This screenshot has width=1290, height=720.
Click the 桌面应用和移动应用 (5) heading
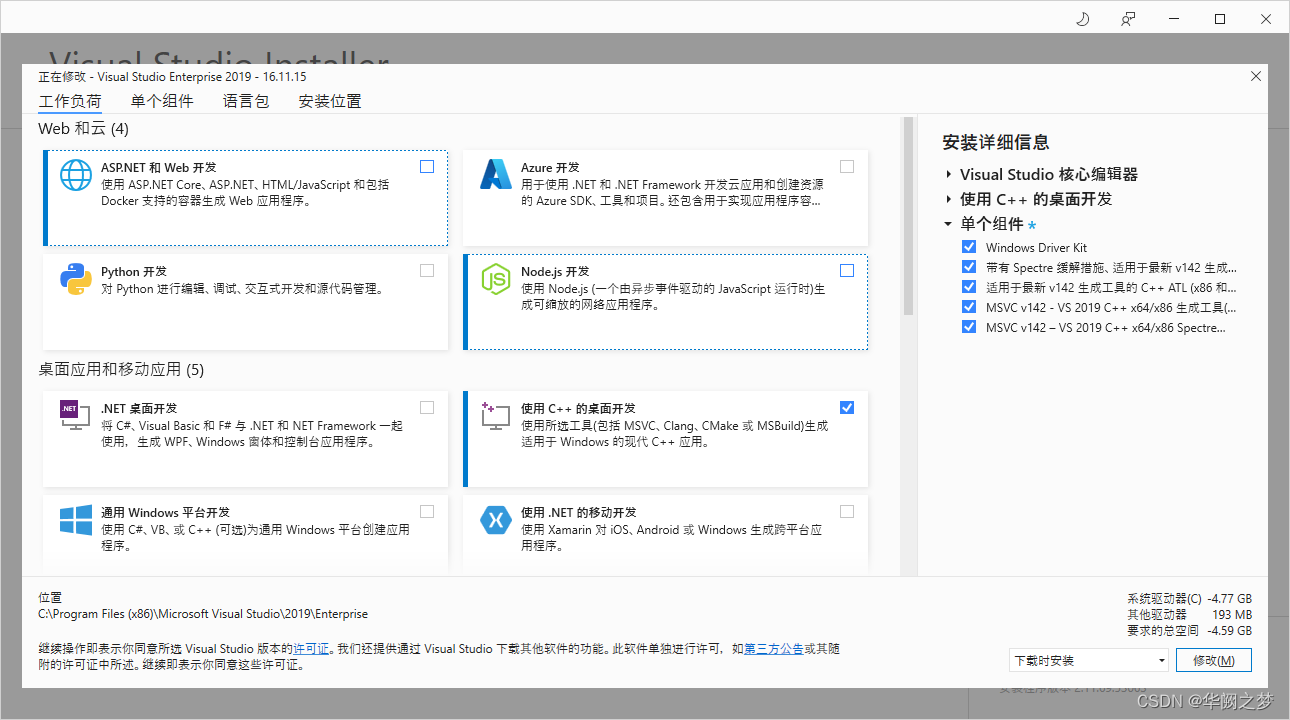[121, 370]
